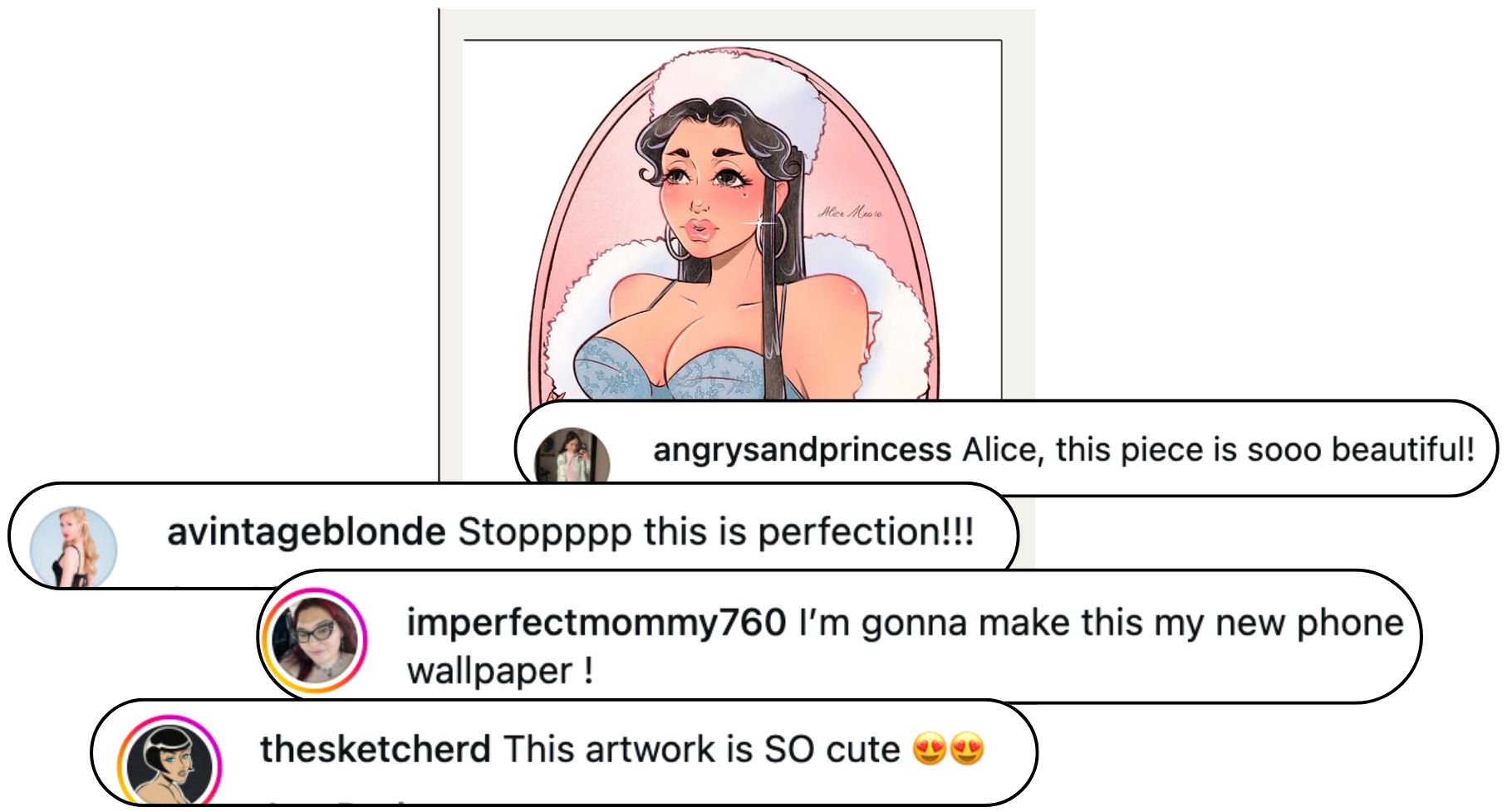Click avintageblonde profile picture
The height and width of the screenshot is (812, 1512).
pyautogui.click(x=73, y=546)
